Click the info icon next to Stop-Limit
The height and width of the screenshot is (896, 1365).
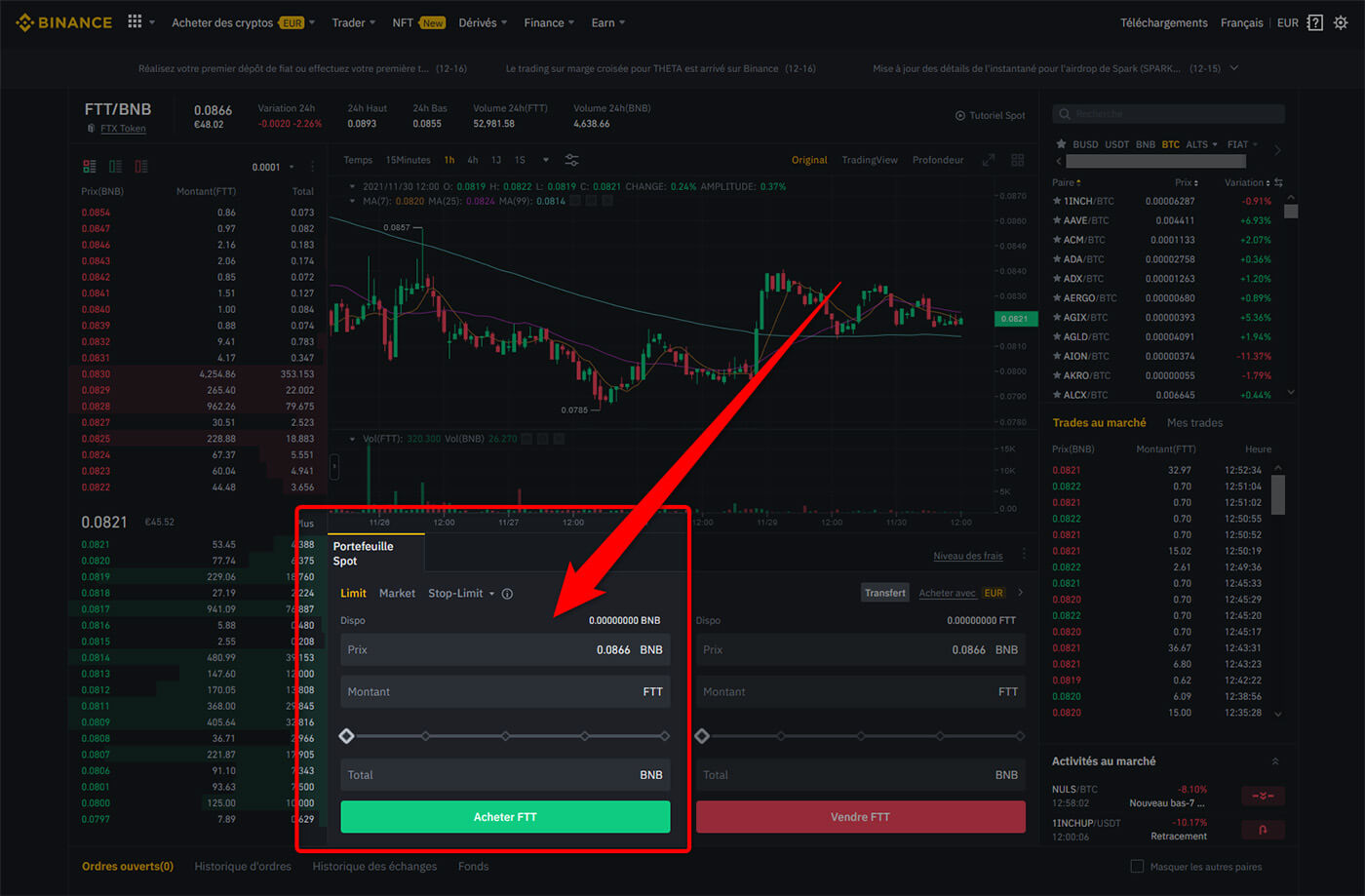coord(507,594)
